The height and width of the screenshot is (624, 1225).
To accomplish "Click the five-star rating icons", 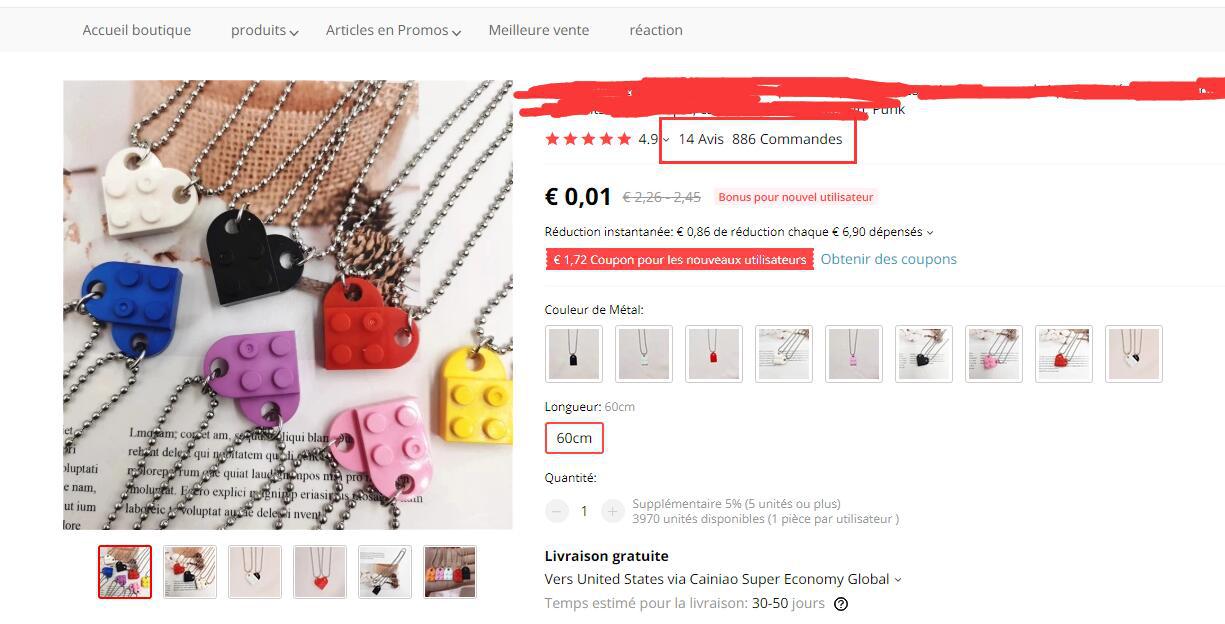I will tap(588, 139).
